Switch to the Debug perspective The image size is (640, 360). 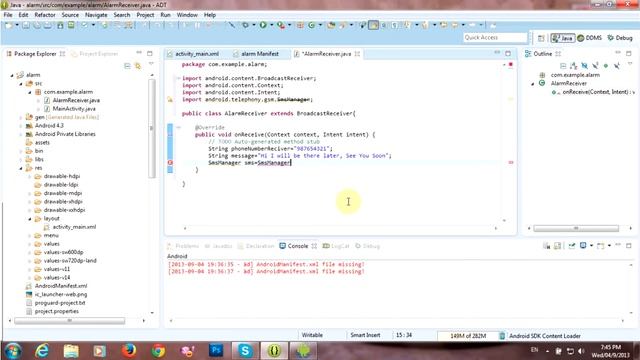coord(620,38)
